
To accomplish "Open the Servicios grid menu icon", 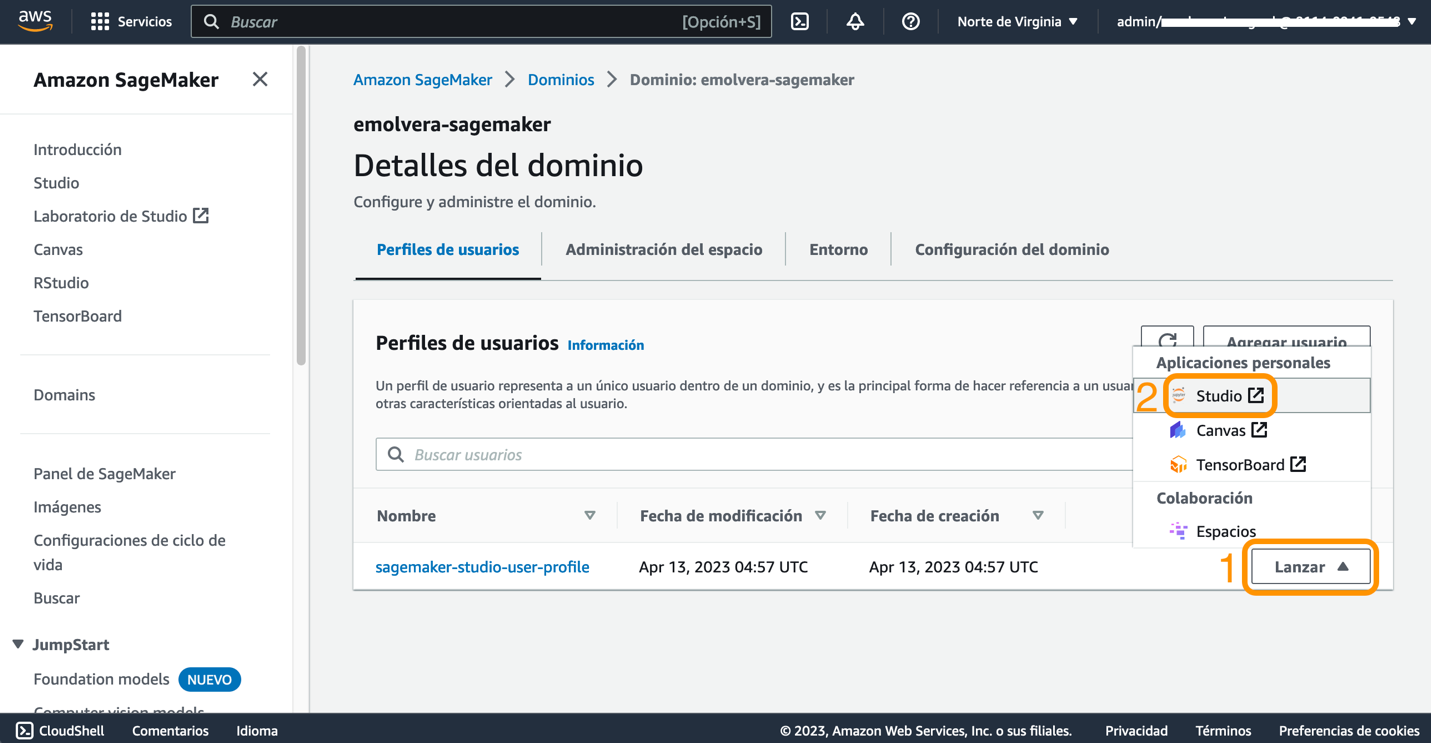I will coord(100,21).
